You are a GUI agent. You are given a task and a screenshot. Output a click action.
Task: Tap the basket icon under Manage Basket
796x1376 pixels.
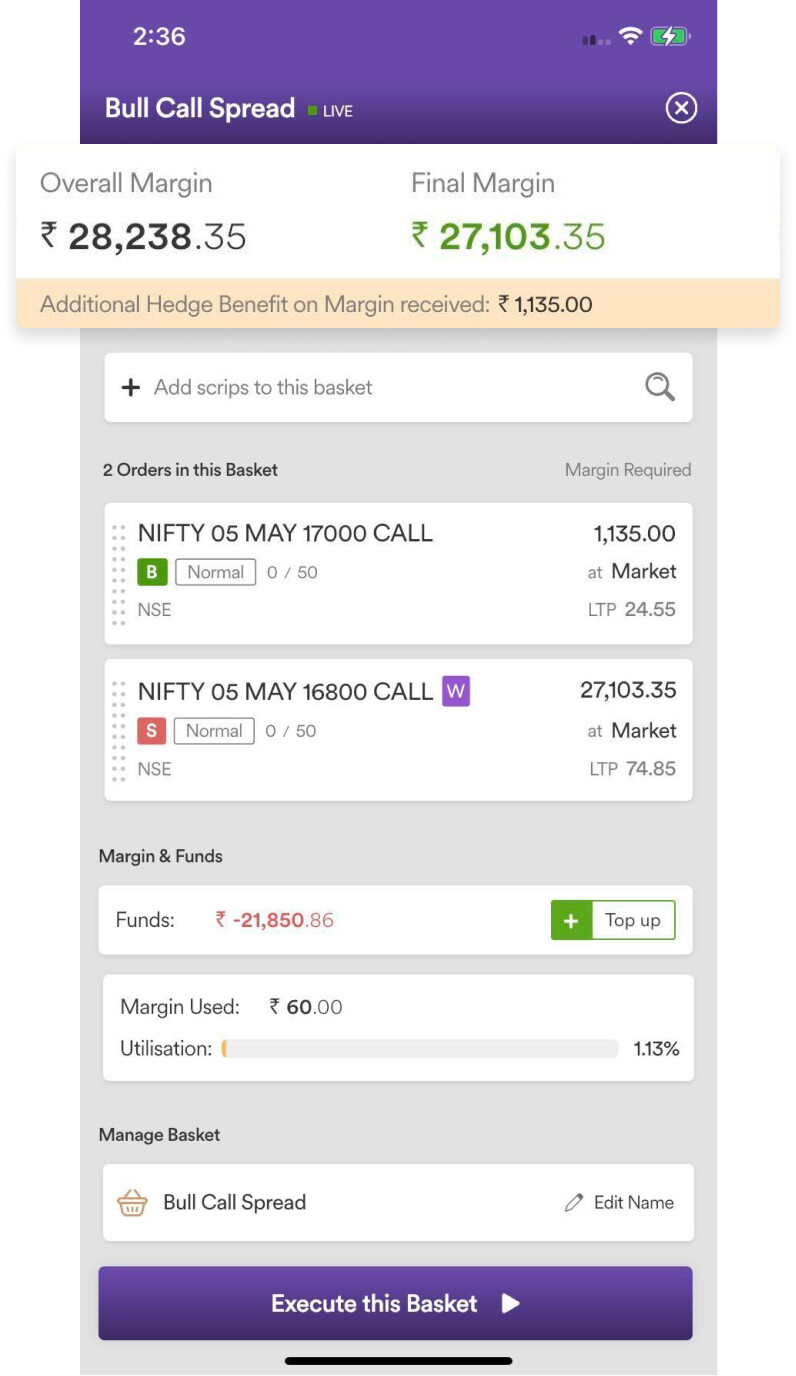click(132, 1202)
